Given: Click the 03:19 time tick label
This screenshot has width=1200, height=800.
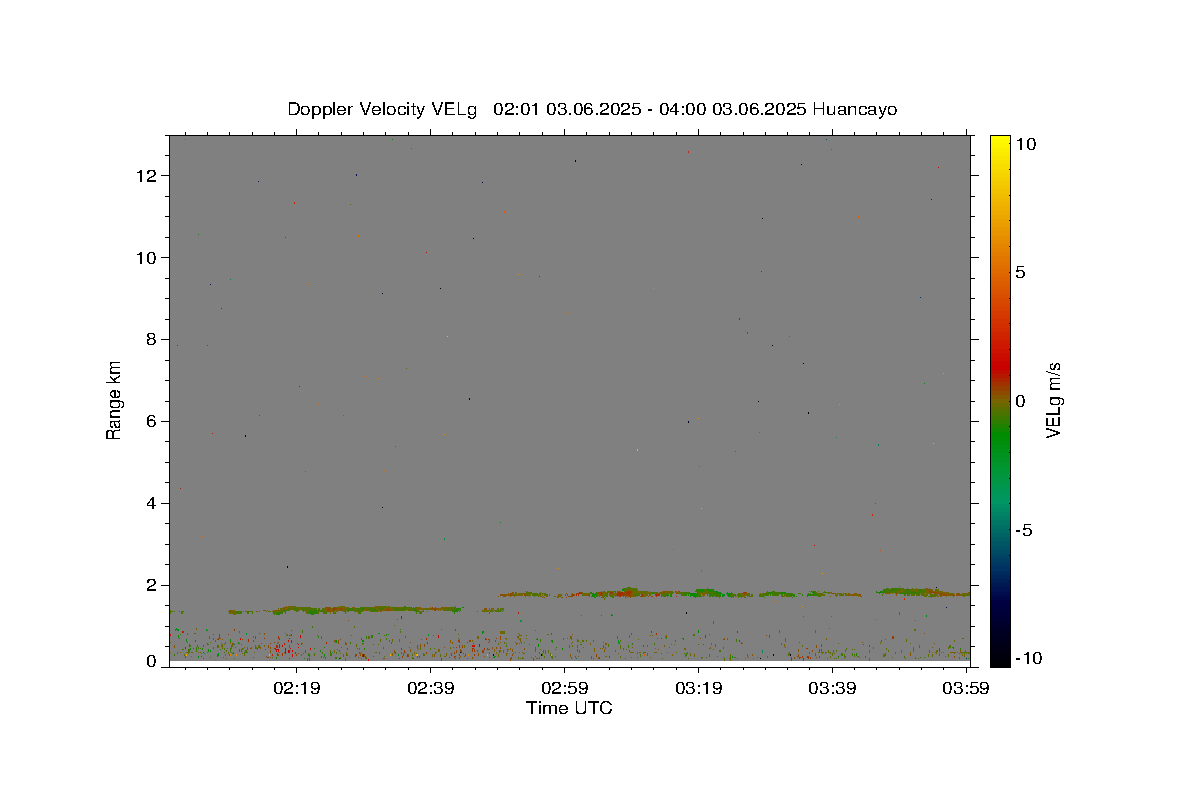Looking at the screenshot, I should 698,688.
